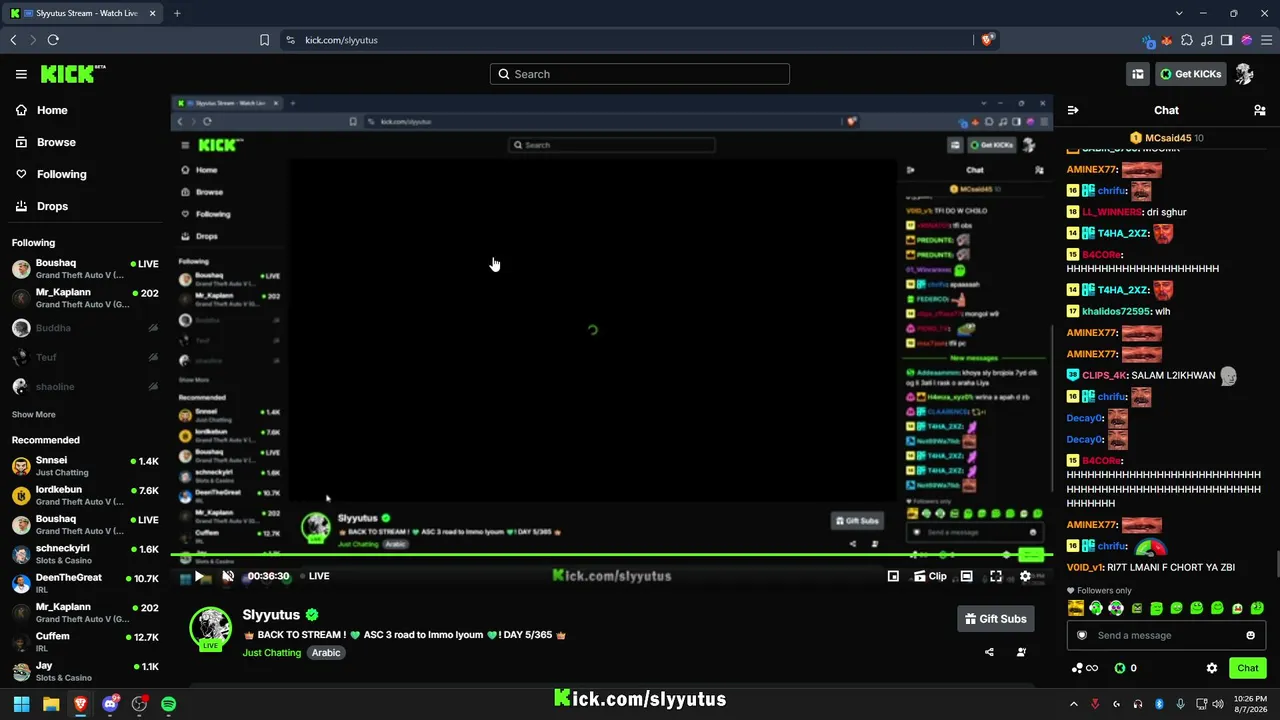
Task: Open chat users list icon
Action: tap(1260, 110)
